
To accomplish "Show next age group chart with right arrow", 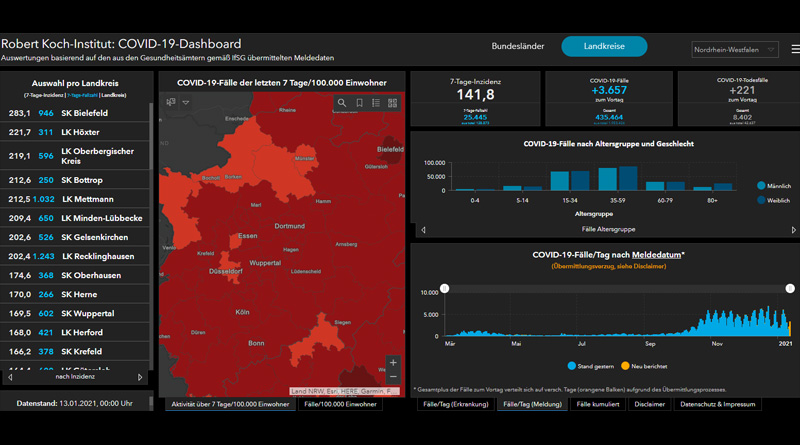I will pos(793,230).
